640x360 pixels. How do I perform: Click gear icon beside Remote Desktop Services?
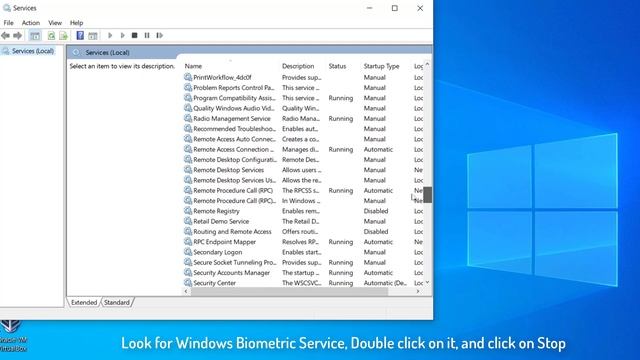click(x=188, y=169)
